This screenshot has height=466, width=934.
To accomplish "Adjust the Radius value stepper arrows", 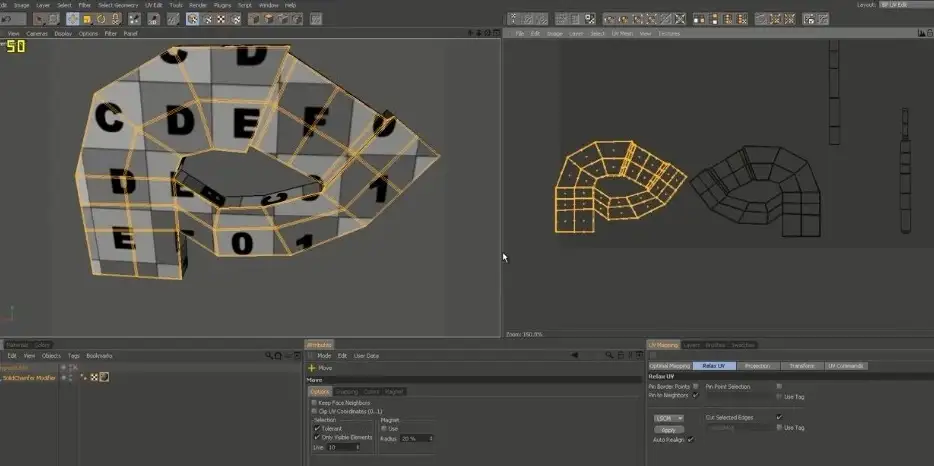I will click(431, 439).
